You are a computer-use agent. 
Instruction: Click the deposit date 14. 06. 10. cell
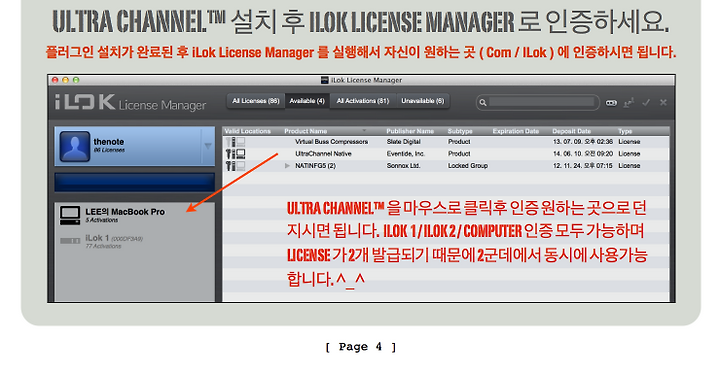click(583, 154)
